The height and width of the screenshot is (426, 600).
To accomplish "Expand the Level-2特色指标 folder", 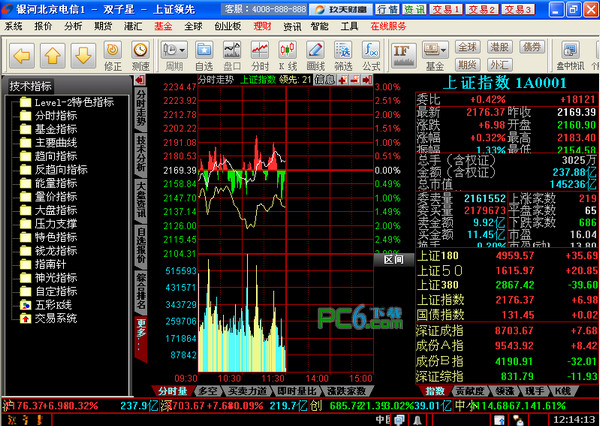I will pos(67,102).
